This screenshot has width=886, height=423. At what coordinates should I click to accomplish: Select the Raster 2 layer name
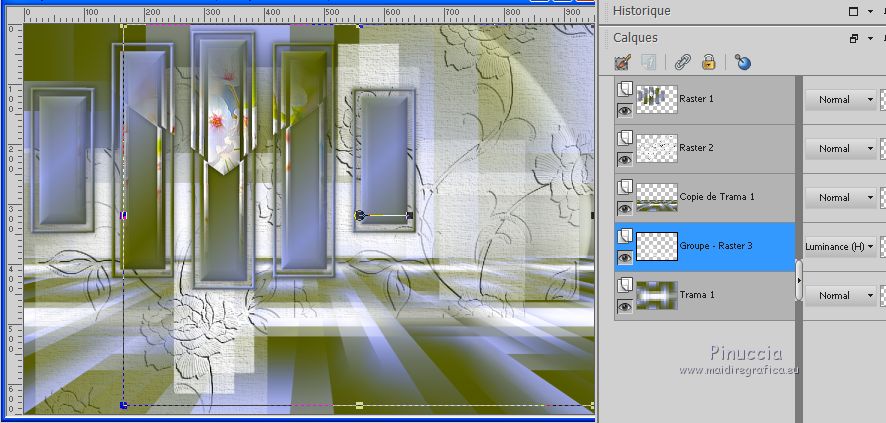(697, 148)
